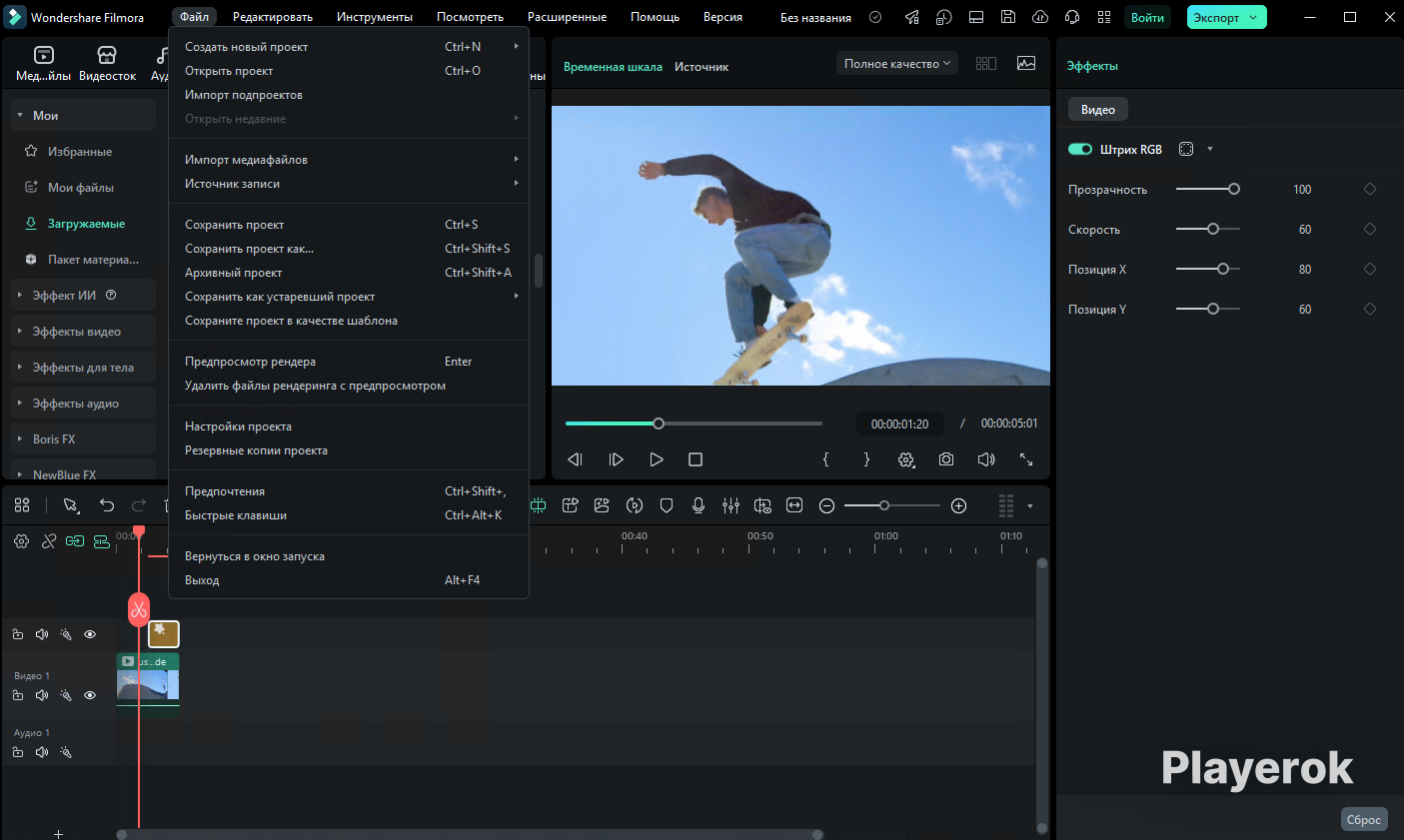Toggle Позиция X keyframe diamond
This screenshot has height=840, width=1404.
[x=1370, y=269]
